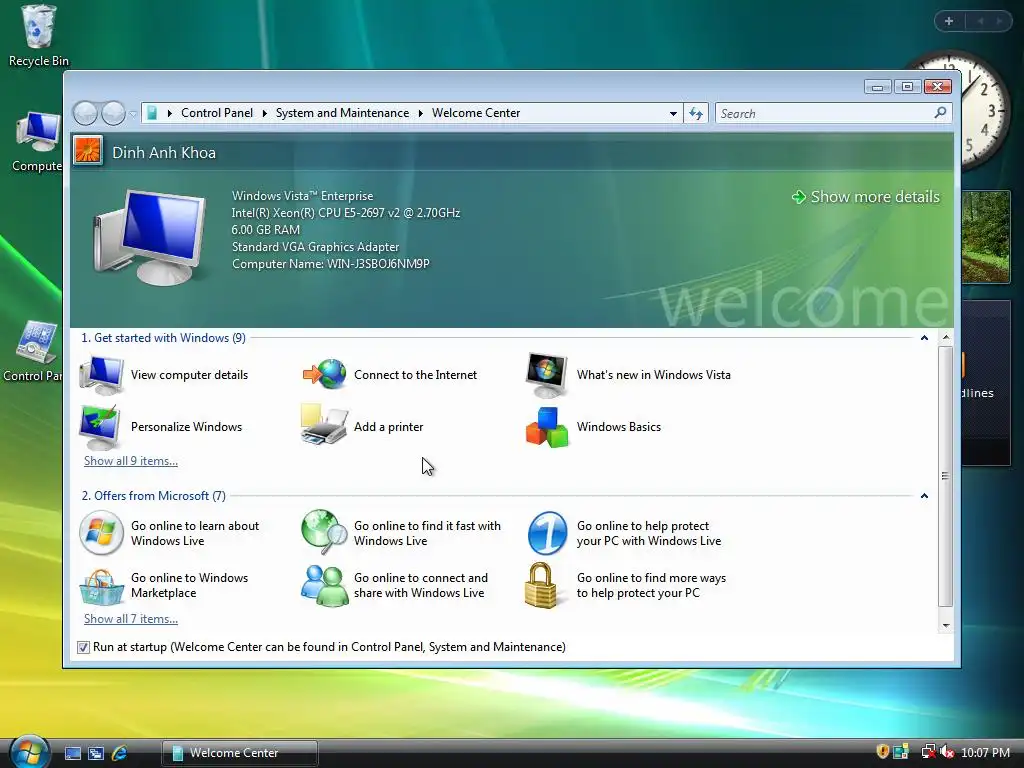Click the Forward navigation arrow button
1024x768 pixels.
click(114, 114)
